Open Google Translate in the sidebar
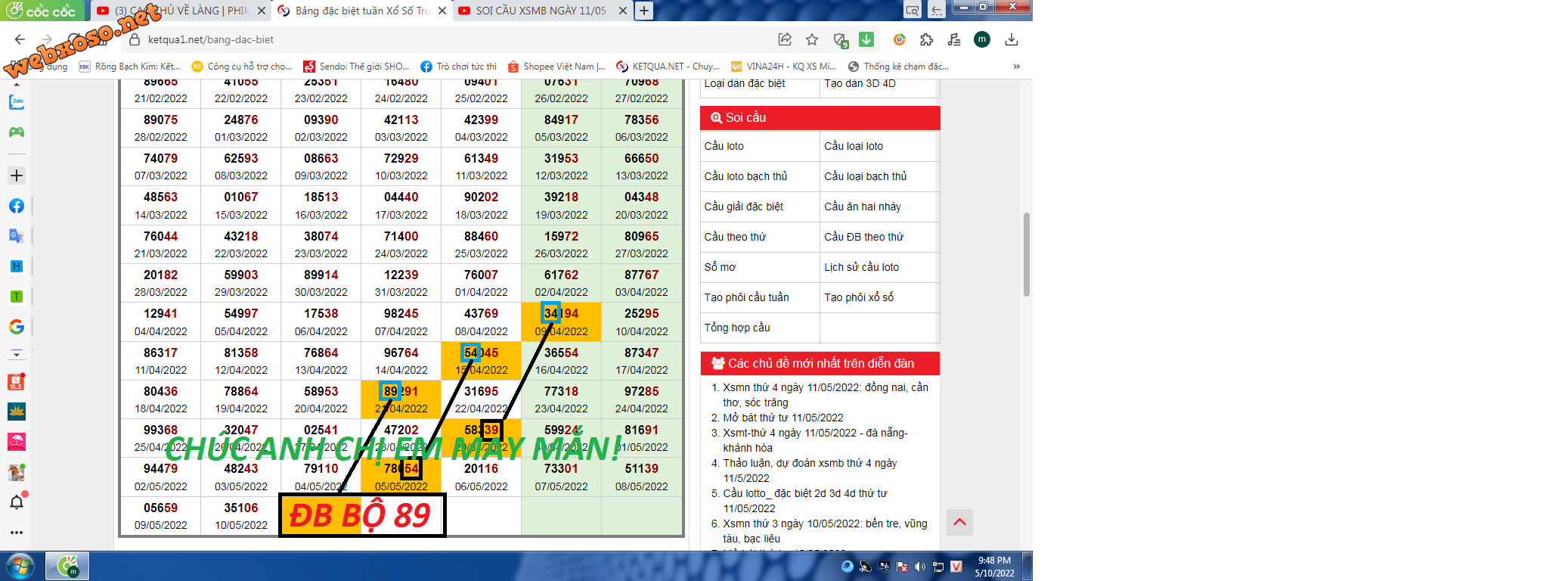The height and width of the screenshot is (581, 1568). click(x=16, y=236)
